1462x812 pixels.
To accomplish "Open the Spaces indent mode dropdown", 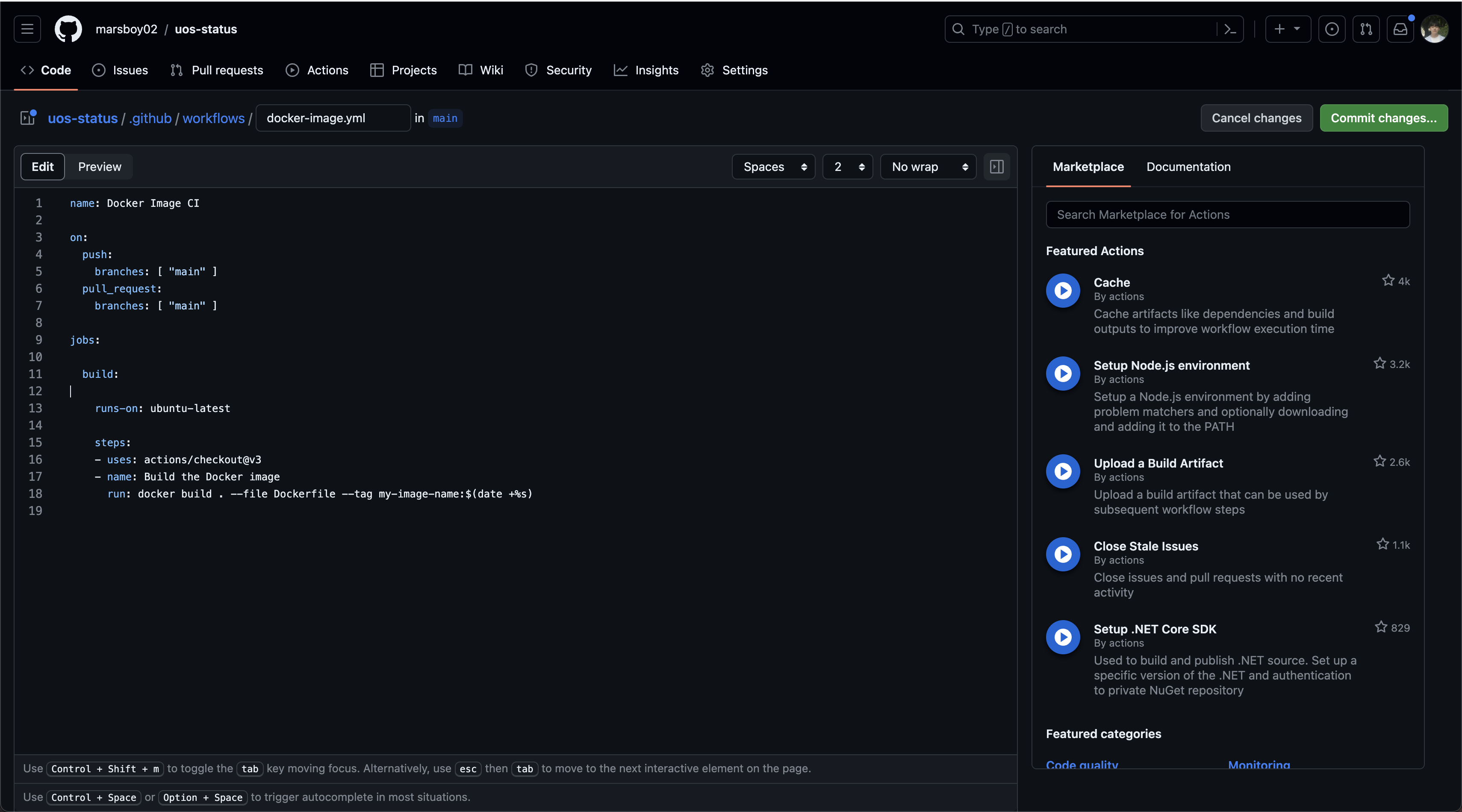I will (774, 167).
